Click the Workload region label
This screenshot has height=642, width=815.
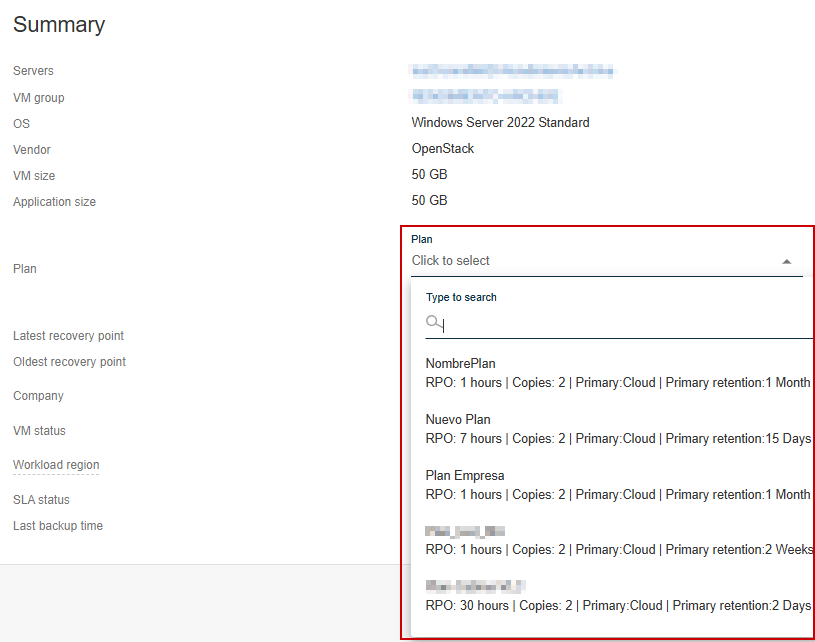tap(56, 465)
